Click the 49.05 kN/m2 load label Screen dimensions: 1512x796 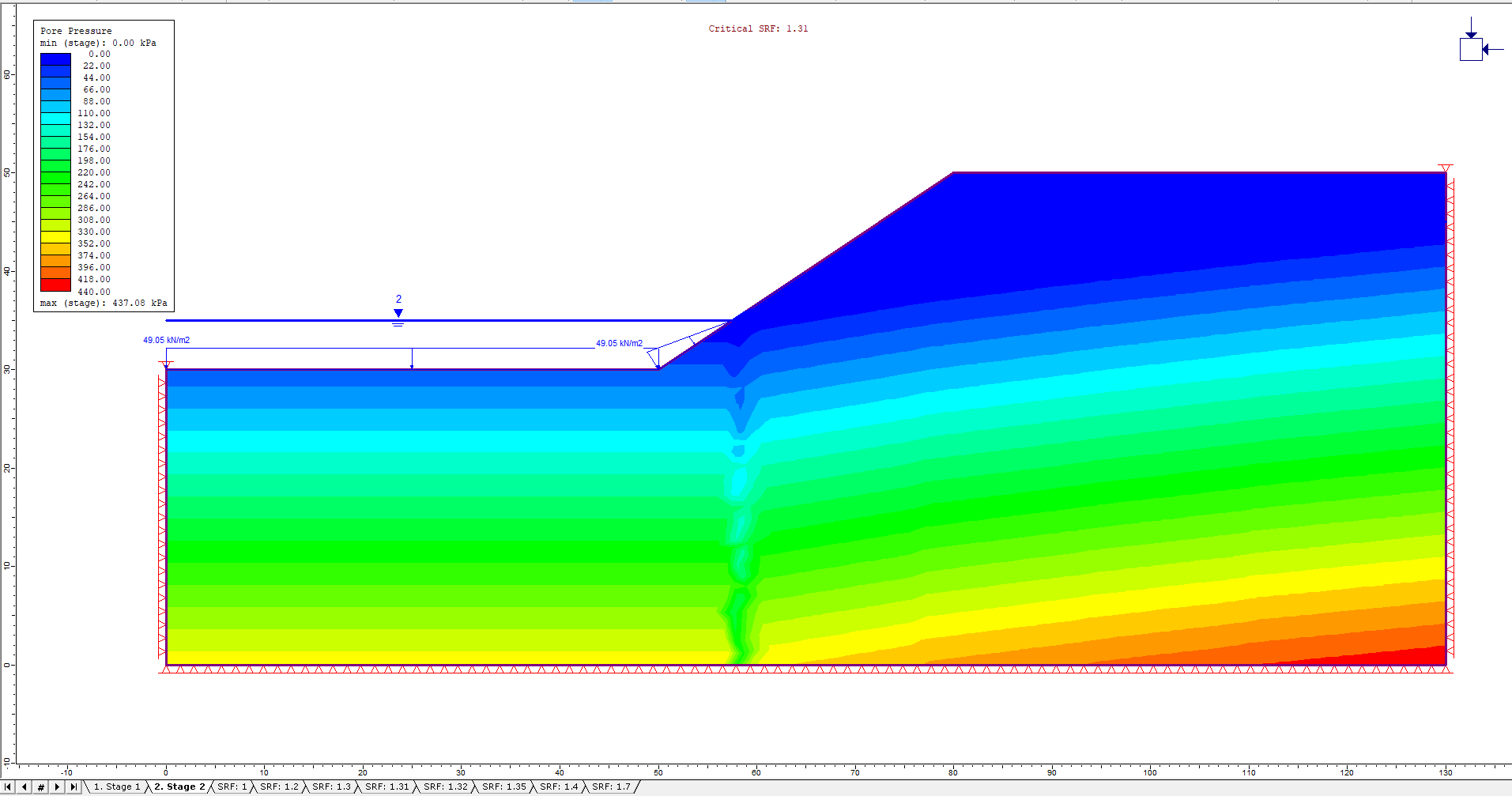point(166,339)
